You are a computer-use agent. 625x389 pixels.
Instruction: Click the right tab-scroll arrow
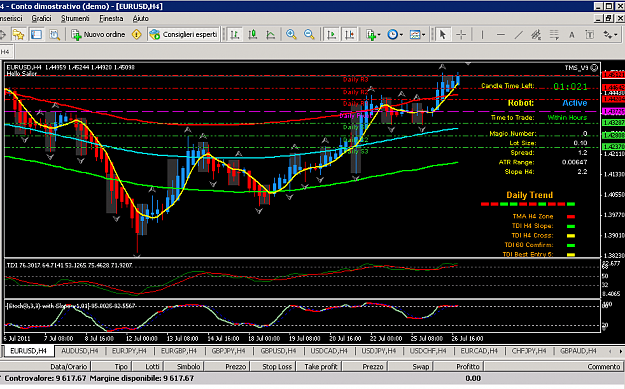point(620,351)
